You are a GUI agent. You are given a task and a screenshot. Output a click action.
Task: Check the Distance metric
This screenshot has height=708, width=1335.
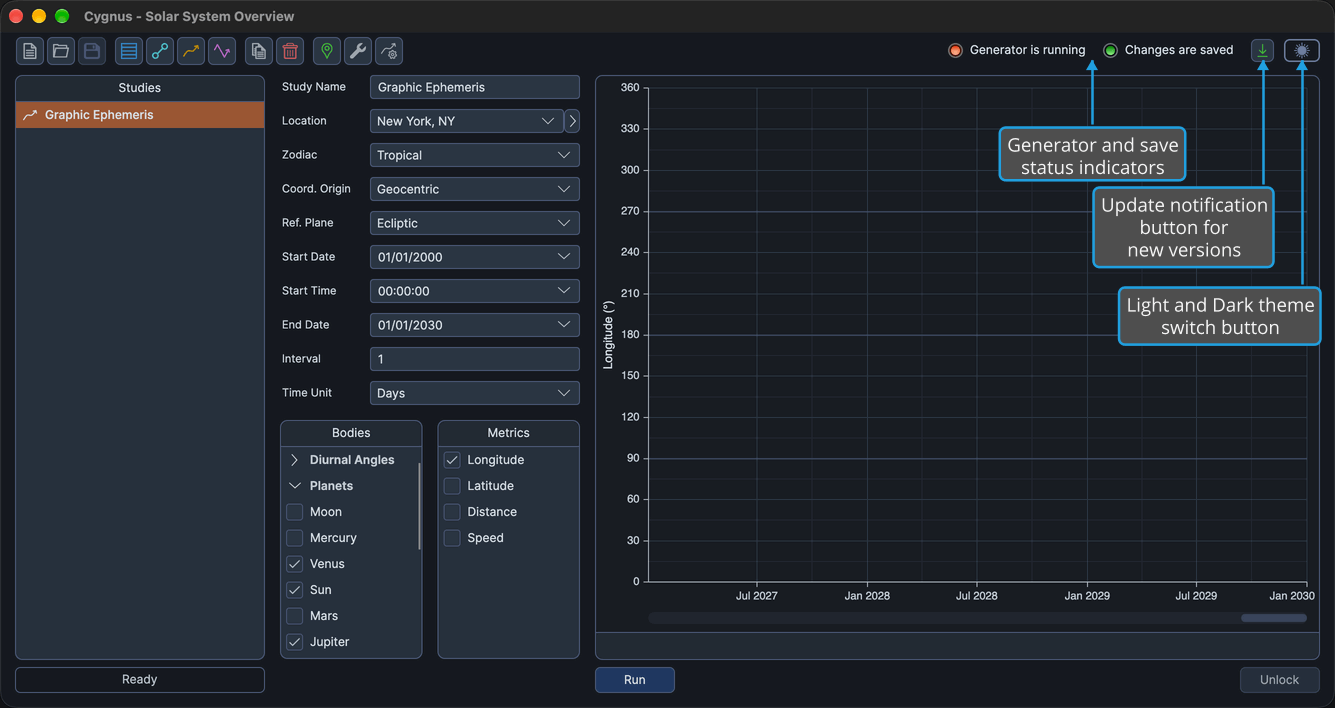point(452,512)
